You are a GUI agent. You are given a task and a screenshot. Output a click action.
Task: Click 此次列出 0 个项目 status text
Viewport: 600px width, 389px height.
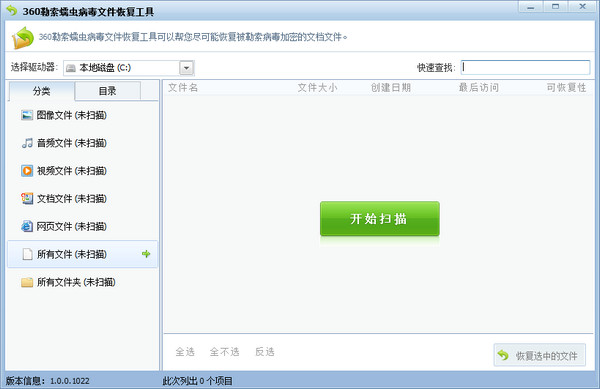(197, 381)
